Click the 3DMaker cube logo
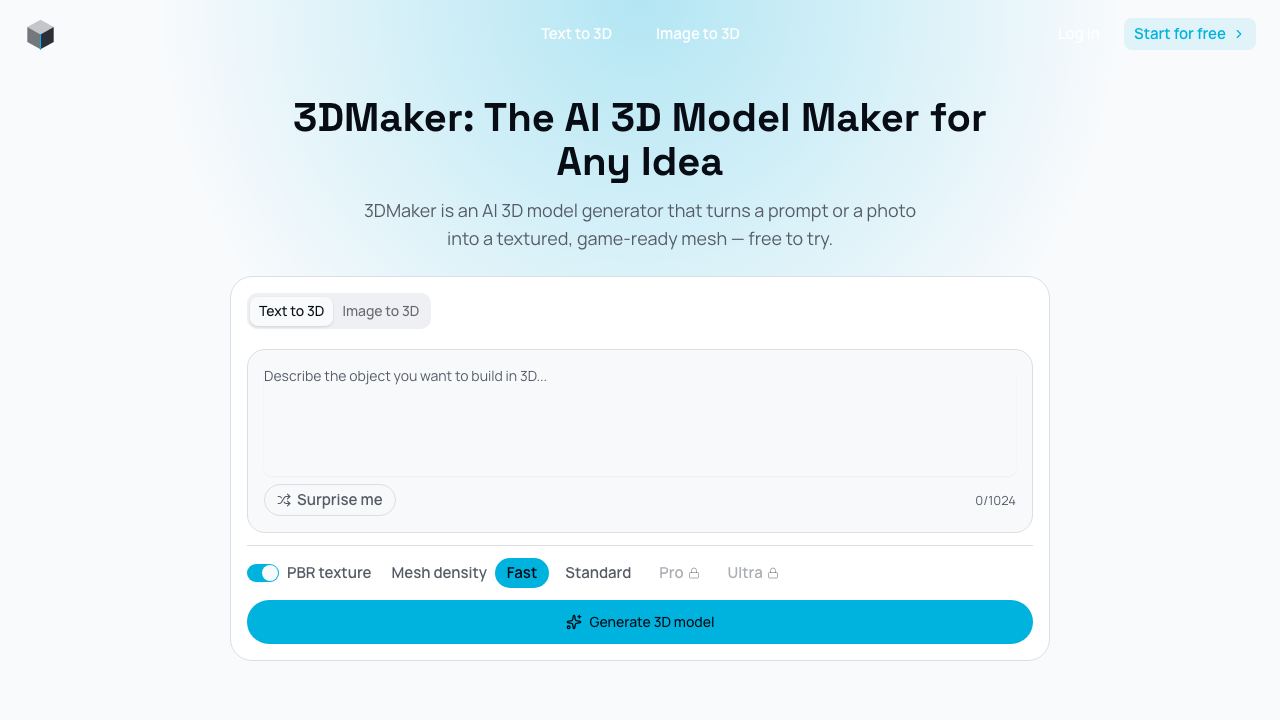1280x720 pixels. 40,34
